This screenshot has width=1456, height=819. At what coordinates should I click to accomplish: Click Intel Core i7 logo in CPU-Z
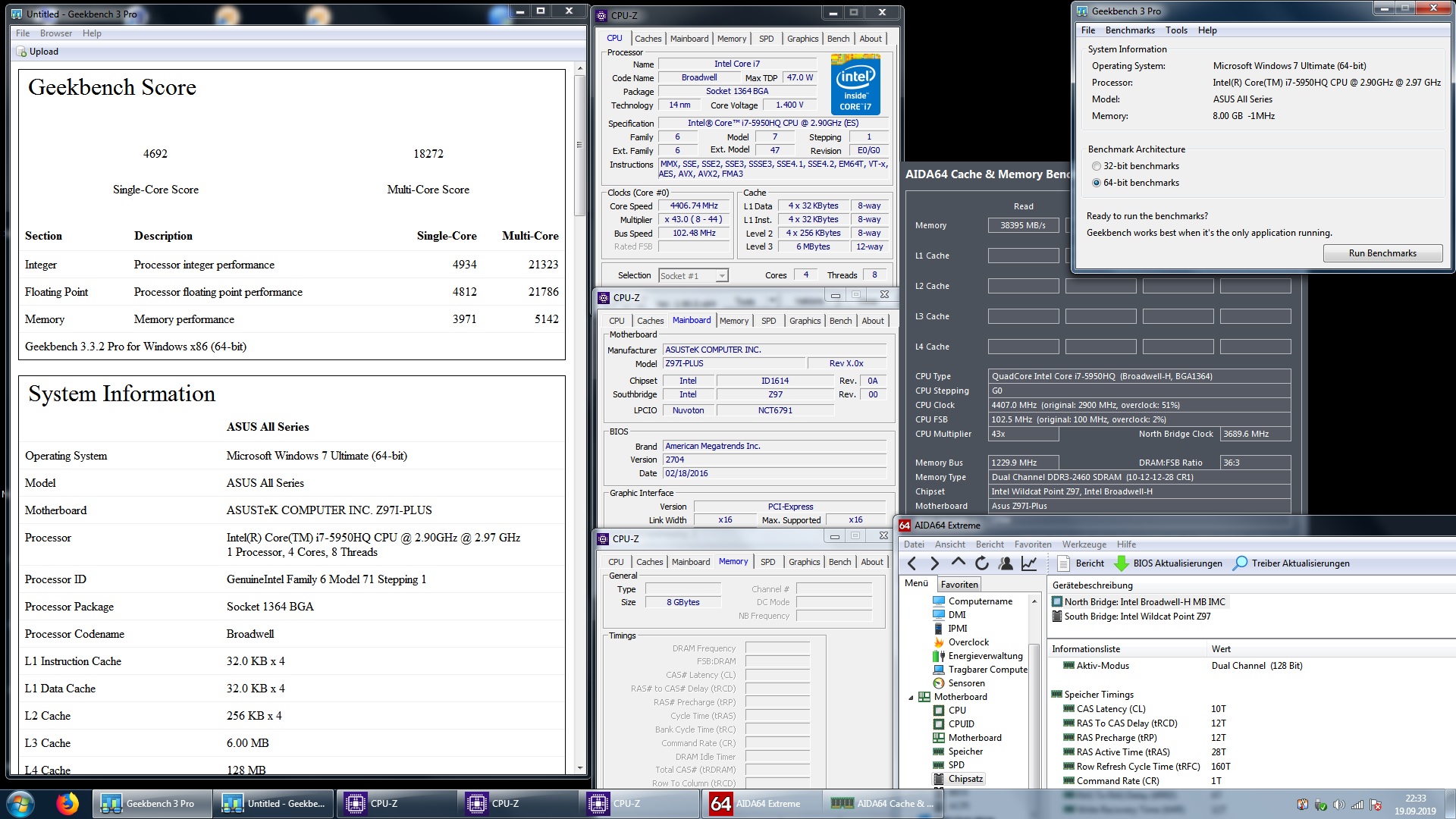[855, 84]
